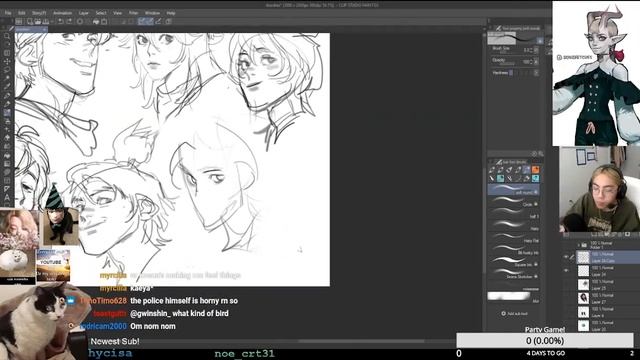Select the Pen tool in left toolbar
Screen dimensions: 640x360
pos(7,96)
